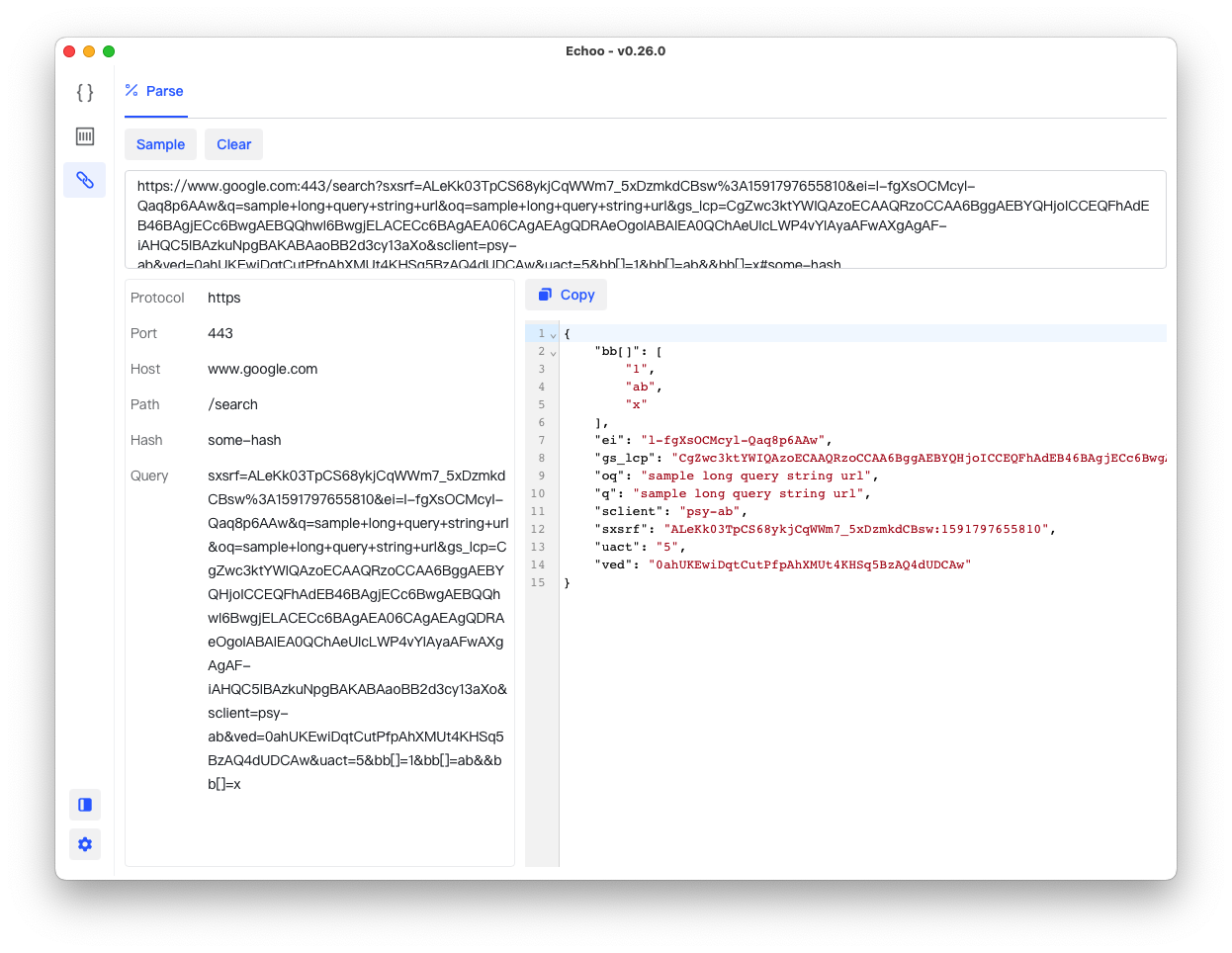Image resolution: width=1232 pixels, height=953 pixels.
Task: Open the barcode tool in sidebar
Action: click(x=85, y=136)
